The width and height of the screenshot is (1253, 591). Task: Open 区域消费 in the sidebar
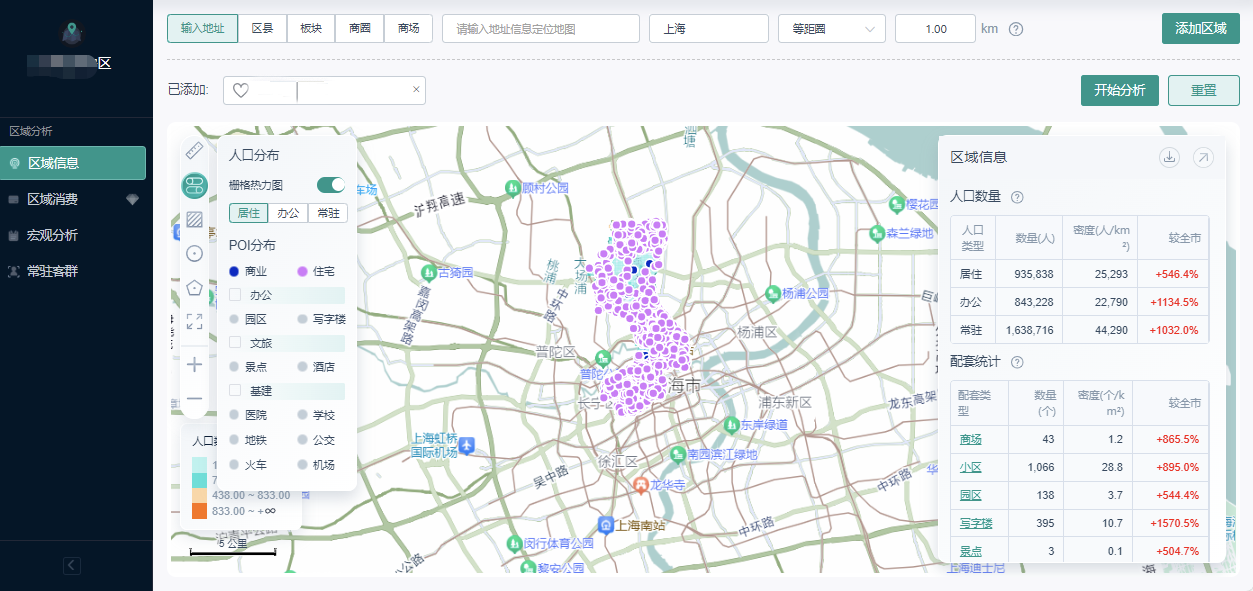click(53, 199)
